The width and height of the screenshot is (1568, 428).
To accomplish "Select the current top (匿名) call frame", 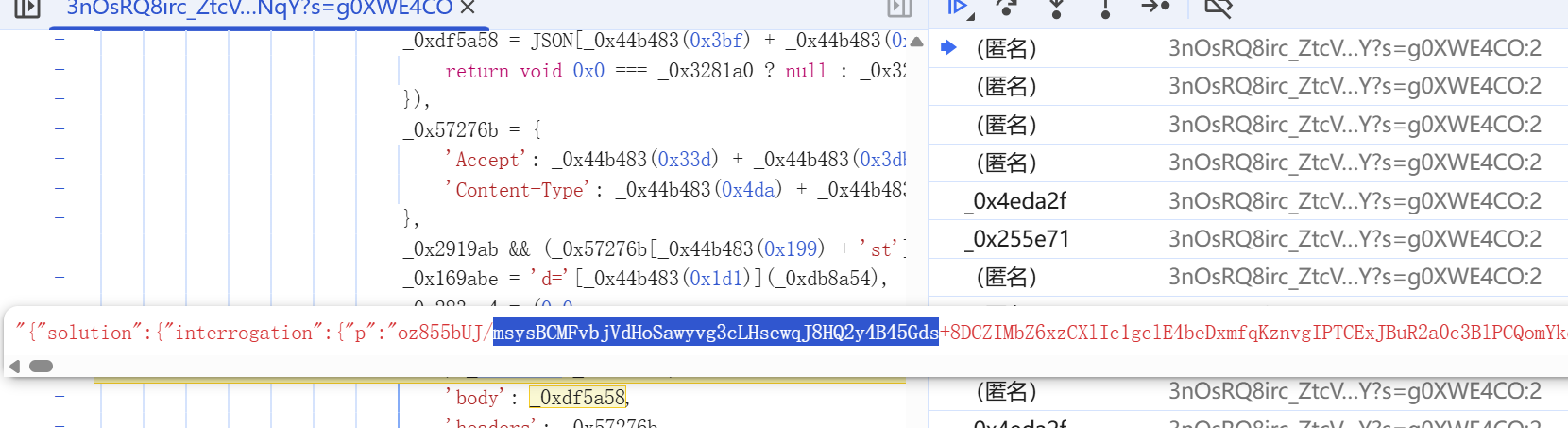I will (1007, 48).
